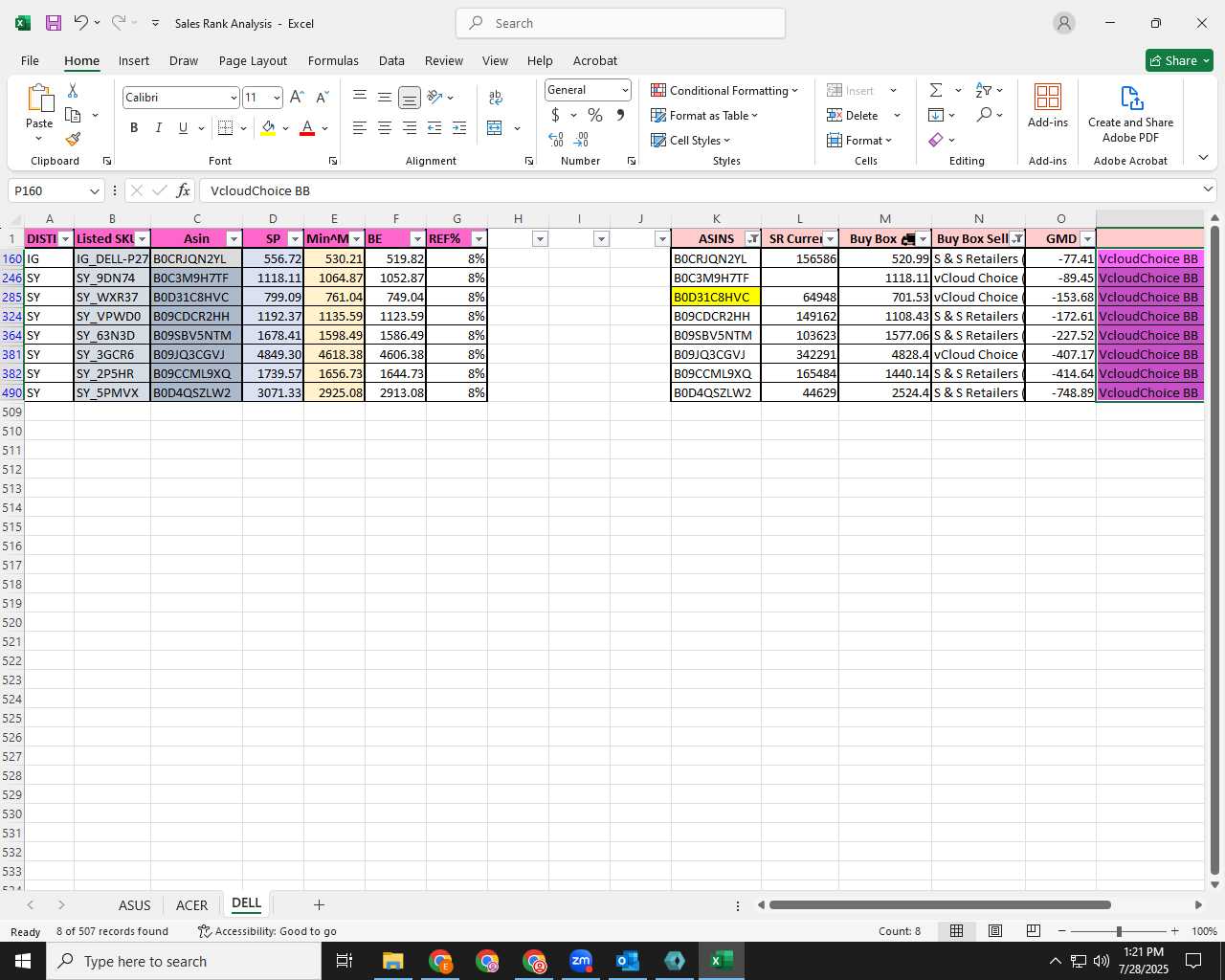This screenshot has width=1225, height=980.
Task: Click the Share button
Action: (1179, 60)
